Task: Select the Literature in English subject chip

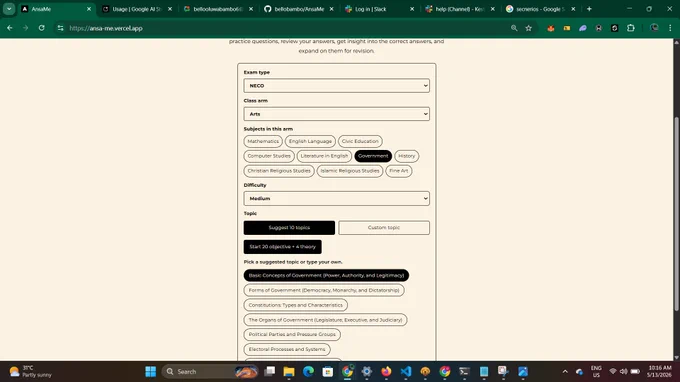Action: (x=324, y=156)
